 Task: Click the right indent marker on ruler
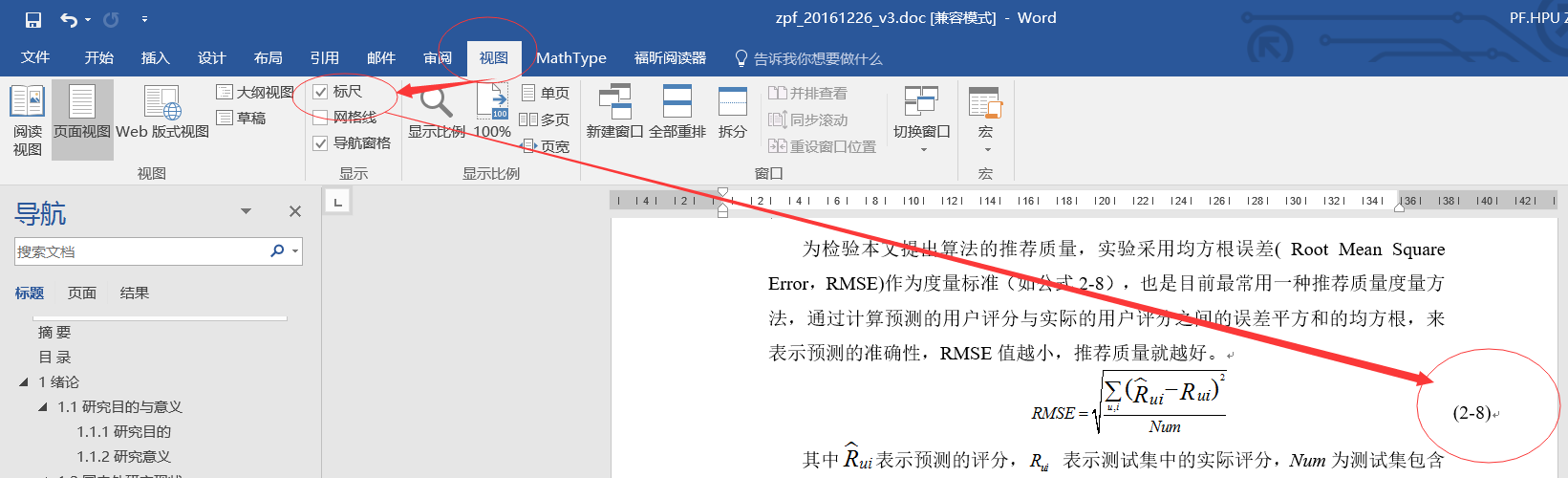tap(1400, 206)
